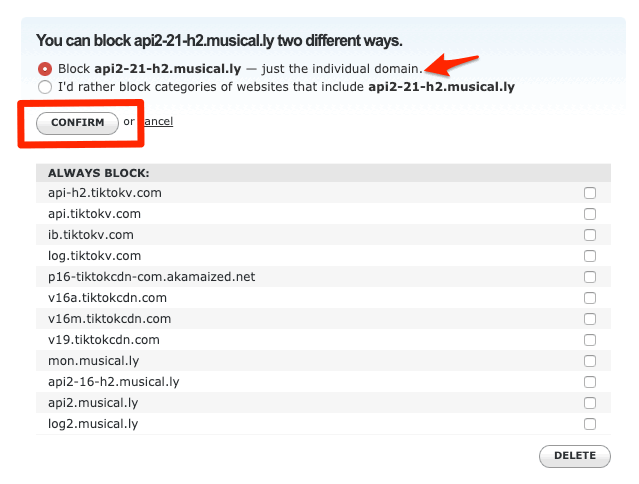639x484 pixels.
Task: Click the Always Block list header
Action: coord(99,173)
